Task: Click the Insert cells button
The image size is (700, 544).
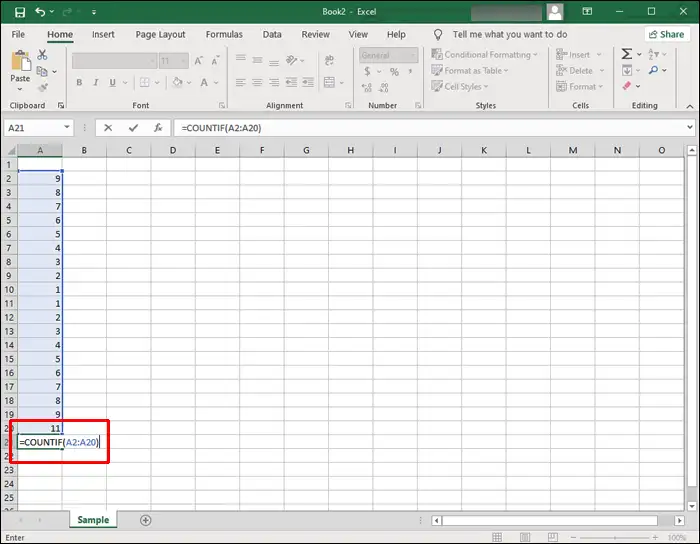Action: [x=579, y=55]
